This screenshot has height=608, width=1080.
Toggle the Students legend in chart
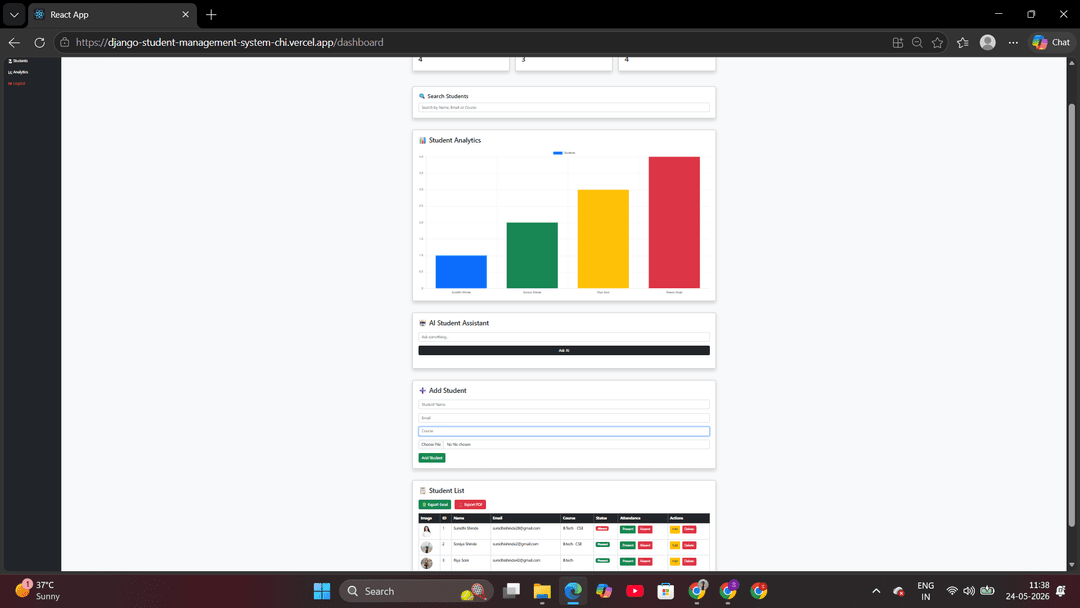564,153
